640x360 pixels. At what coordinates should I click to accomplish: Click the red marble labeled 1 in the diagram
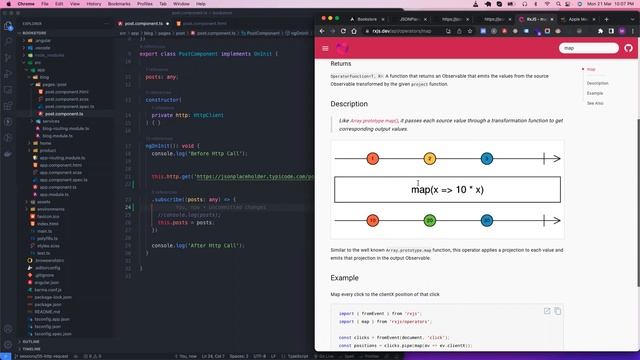(373, 158)
